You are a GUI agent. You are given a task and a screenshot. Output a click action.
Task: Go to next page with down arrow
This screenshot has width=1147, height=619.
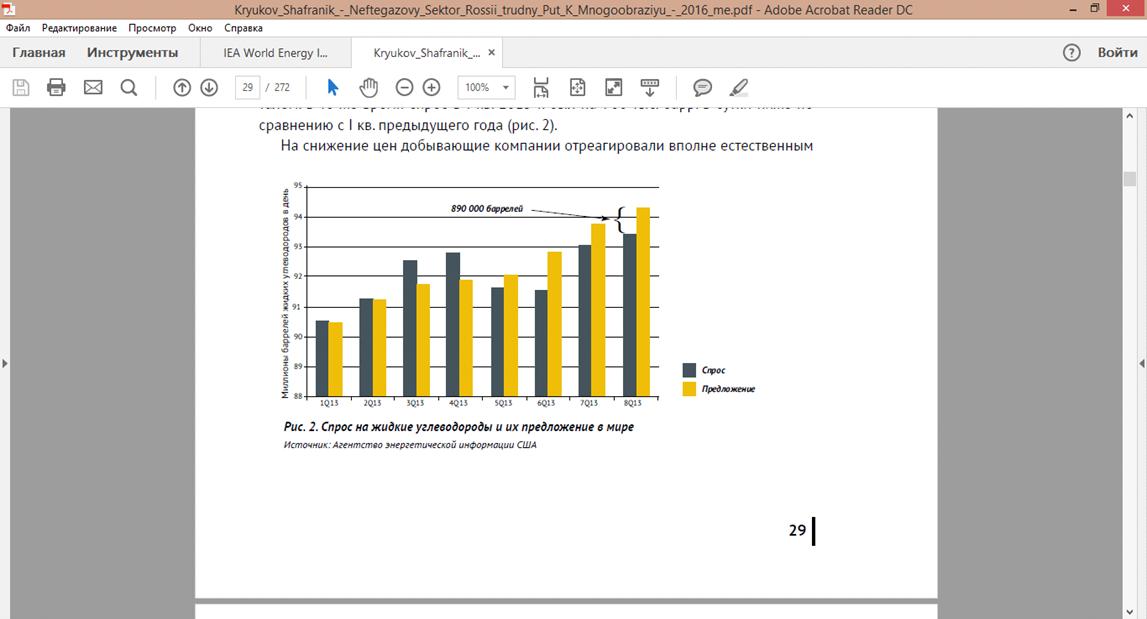[x=209, y=87]
